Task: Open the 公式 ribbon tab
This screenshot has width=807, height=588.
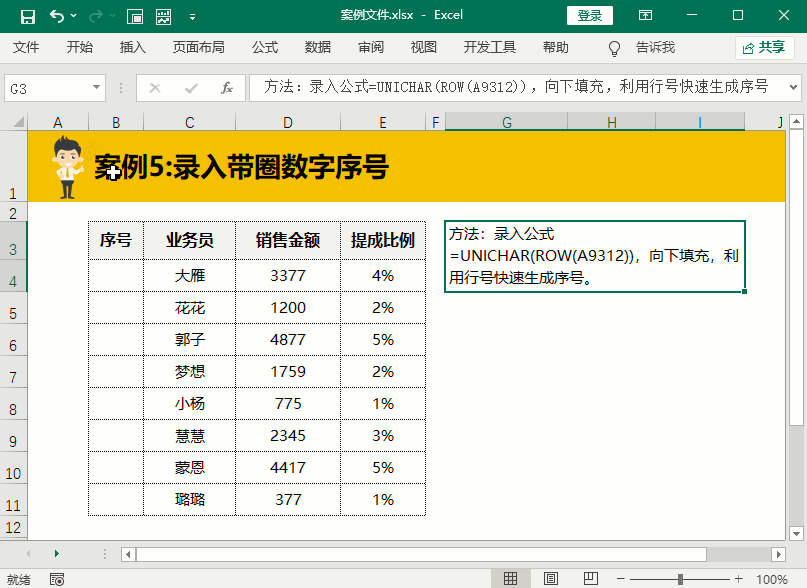Action: pos(265,47)
